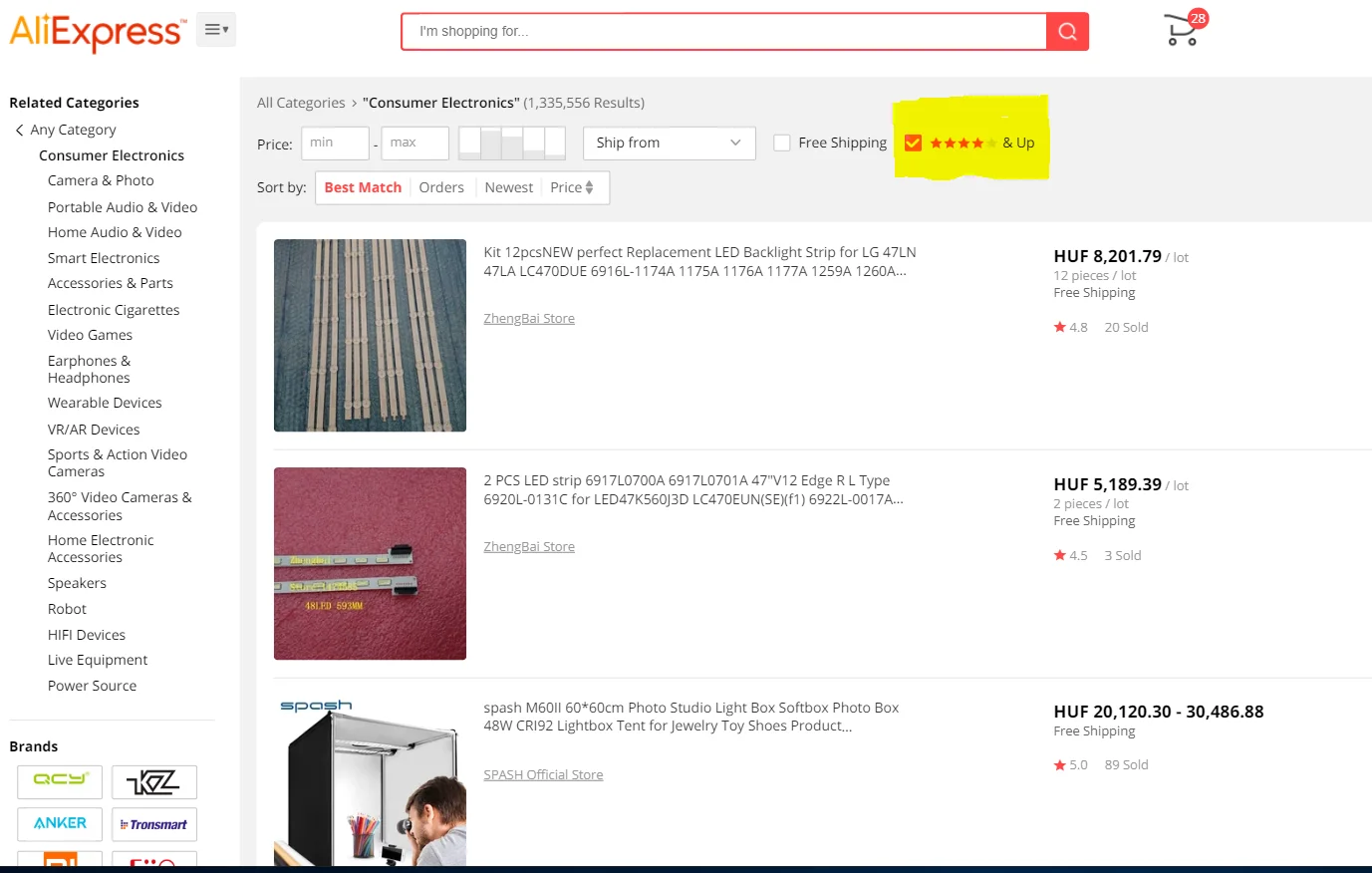Image resolution: width=1372 pixels, height=873 pixels.
Task: Uncheck the 4 stars & Up filter
Action: pyautogui.click(x=913, y=143)
